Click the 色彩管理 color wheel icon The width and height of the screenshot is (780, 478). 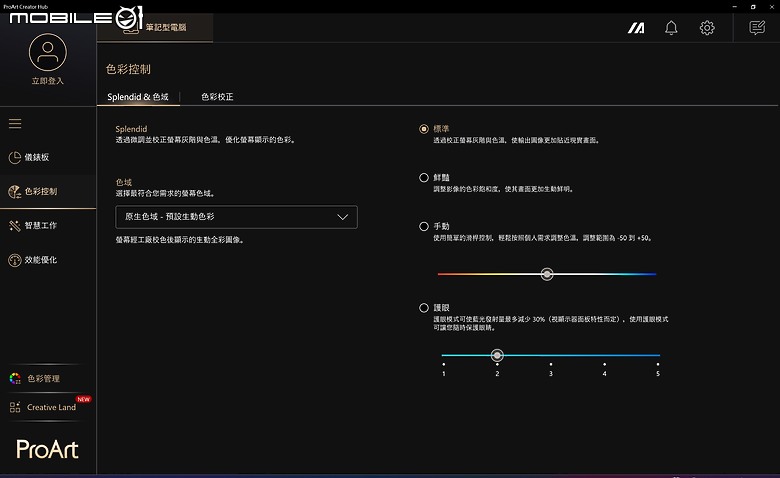pyautogui.click(x=15, y=379)
